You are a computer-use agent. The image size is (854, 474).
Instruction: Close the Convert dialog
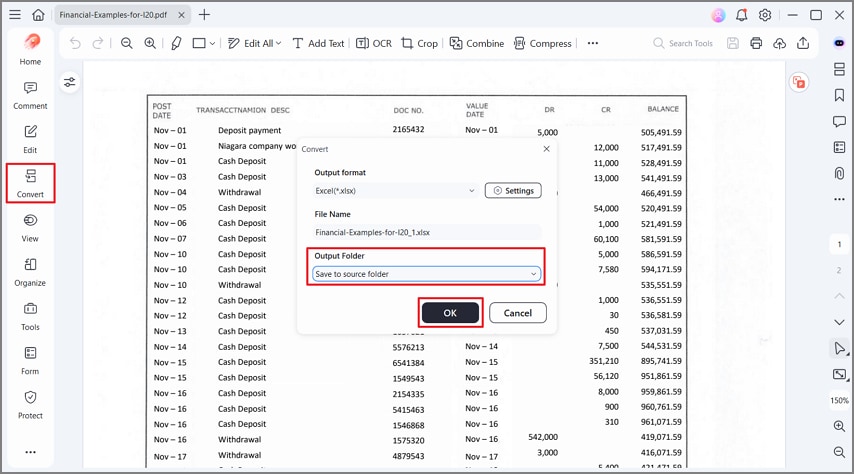tap(546, 149)
